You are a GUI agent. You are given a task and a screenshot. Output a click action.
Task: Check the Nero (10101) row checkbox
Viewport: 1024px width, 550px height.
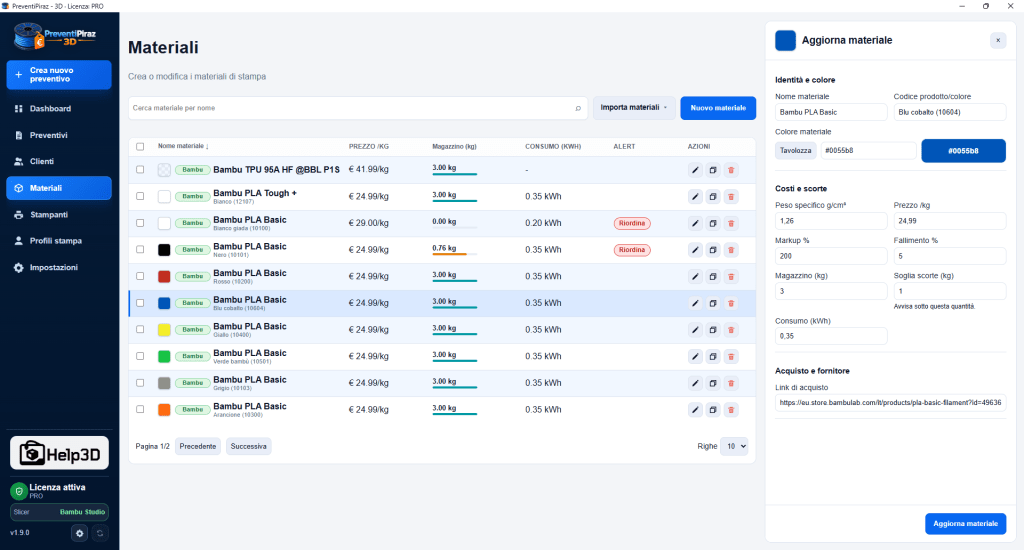[140, 250]
